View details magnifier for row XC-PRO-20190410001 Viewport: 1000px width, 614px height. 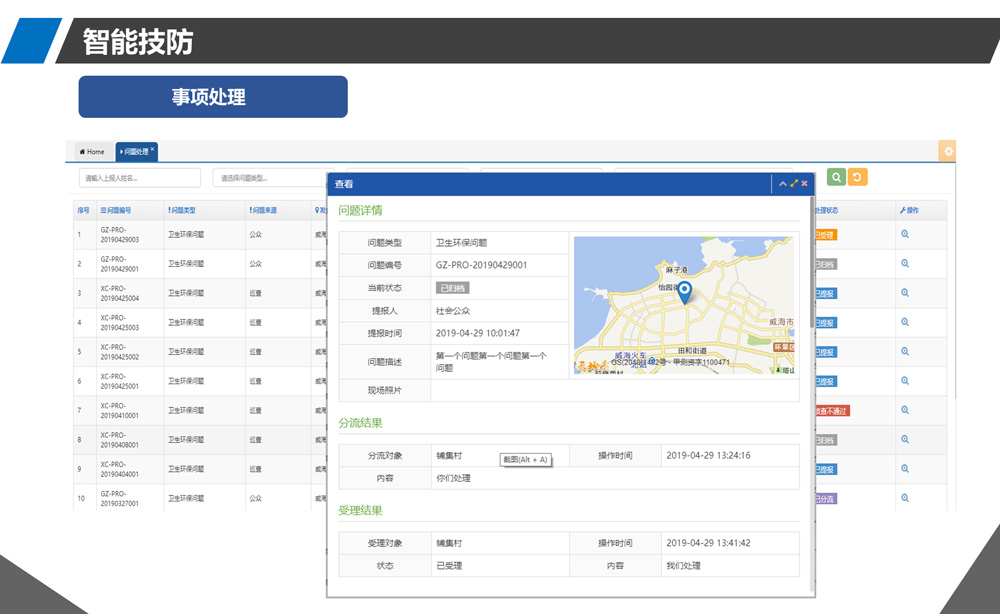(905, 410)
